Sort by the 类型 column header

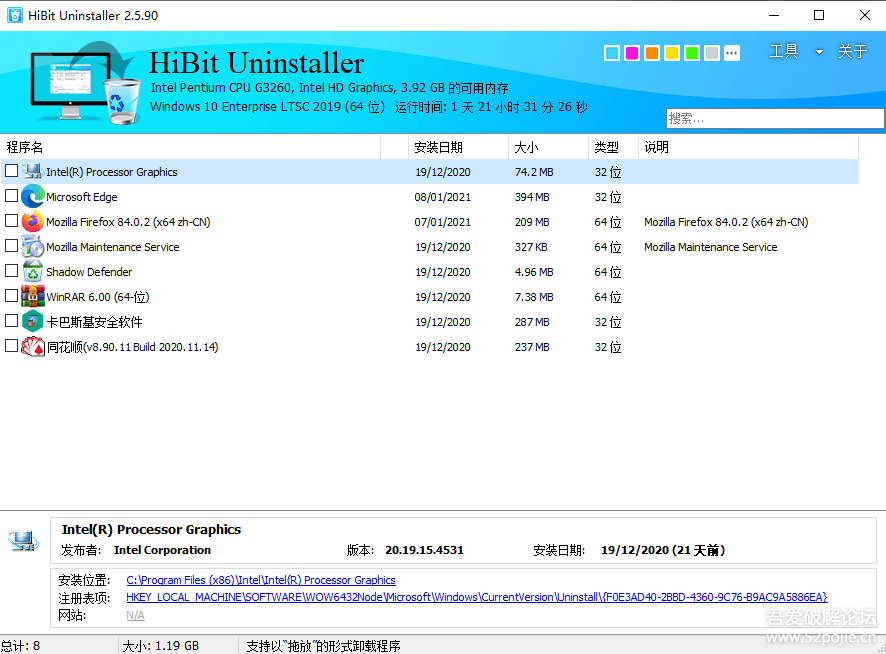[613, 147]
